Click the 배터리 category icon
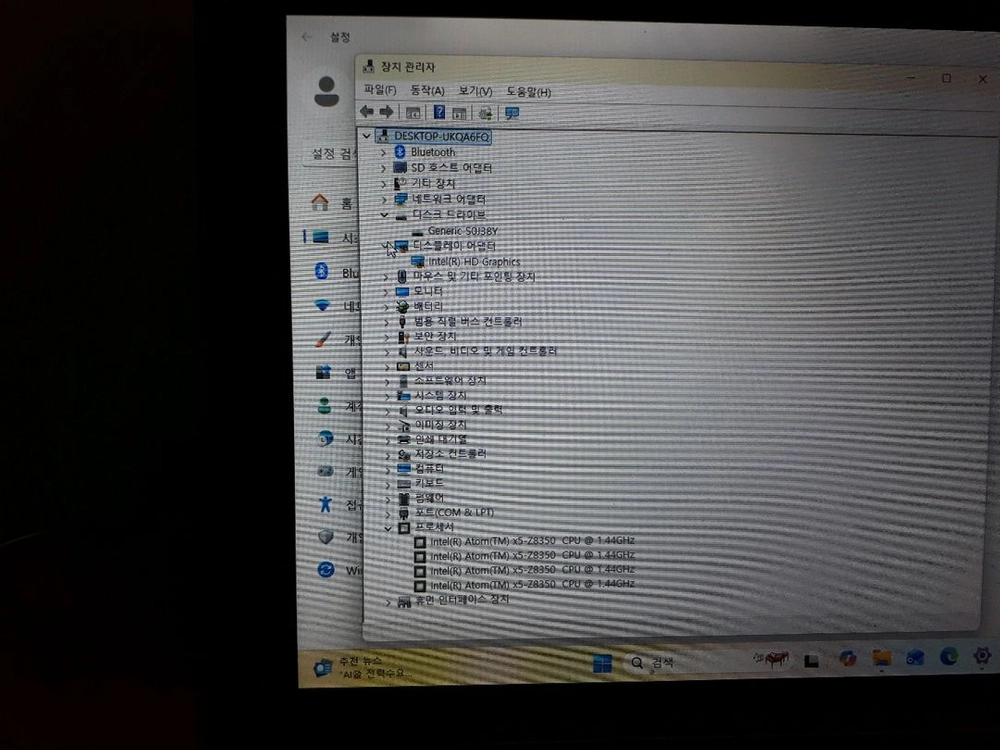This screenshot has height=750, width=1000. tap(402, 306)
